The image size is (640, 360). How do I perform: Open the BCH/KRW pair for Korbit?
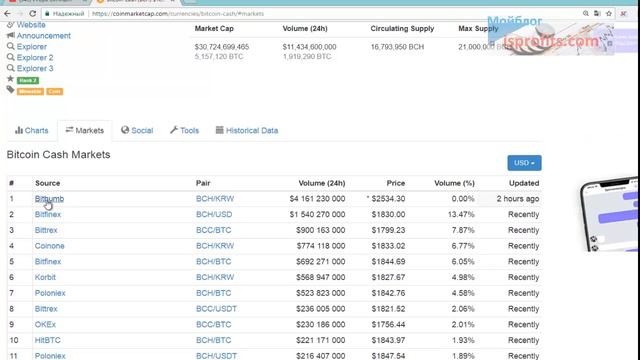[215, 278]
